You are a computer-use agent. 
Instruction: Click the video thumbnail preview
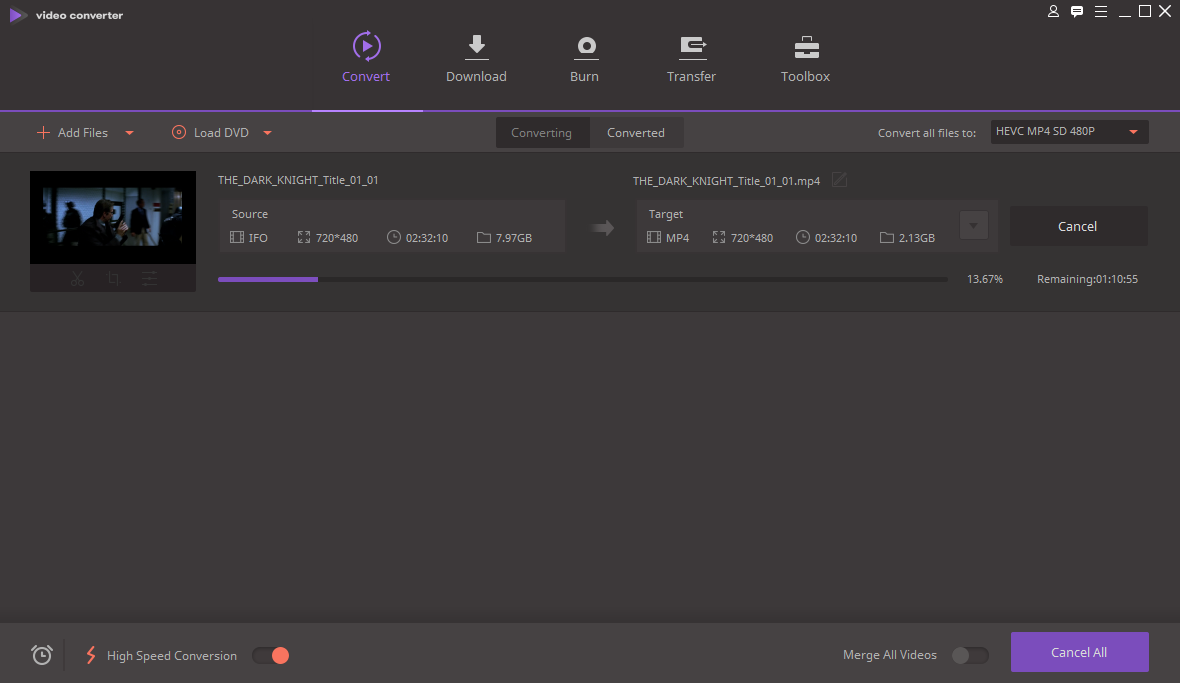[x=113, y=217]
